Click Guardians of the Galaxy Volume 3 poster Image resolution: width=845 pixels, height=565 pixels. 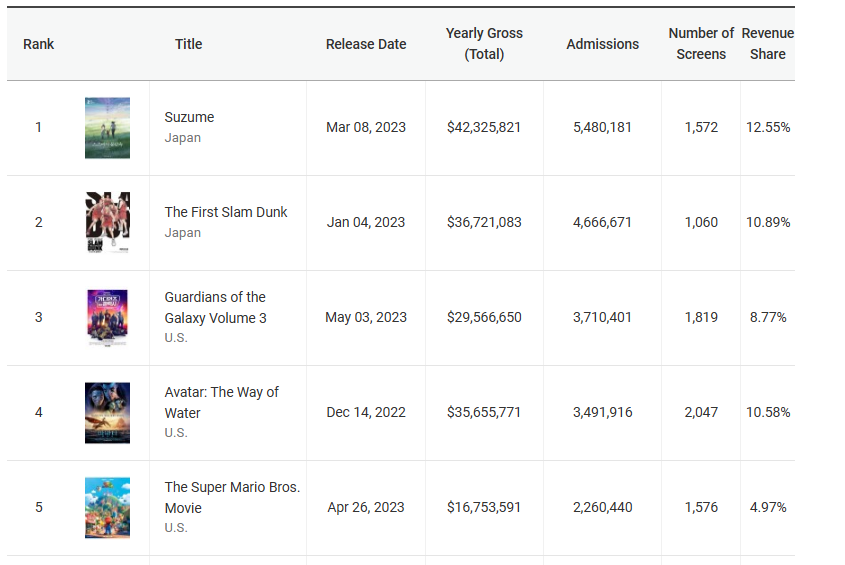(x=107, y=317)
